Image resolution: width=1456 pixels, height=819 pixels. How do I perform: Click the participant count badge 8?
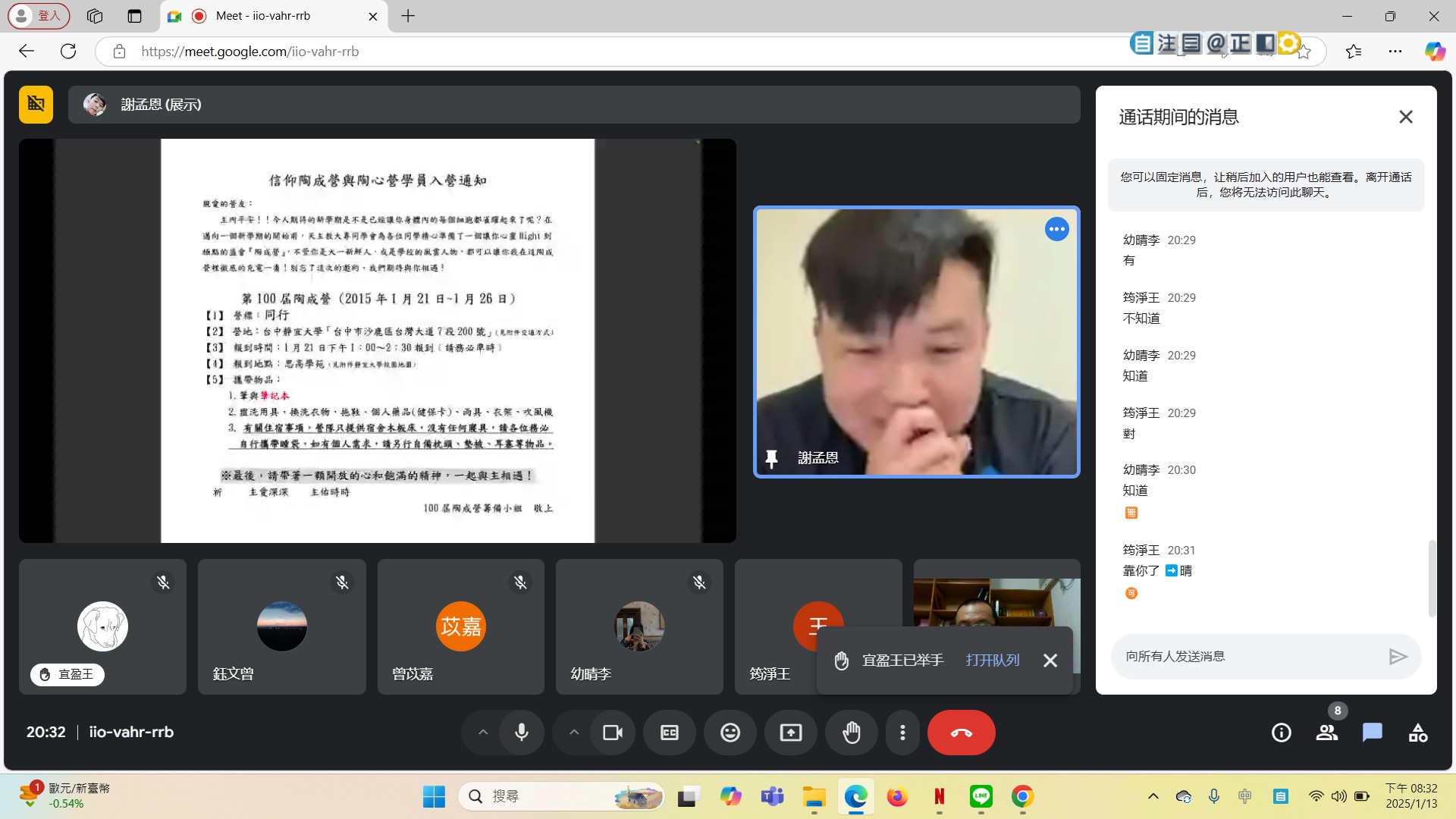pyautogui.click(x=1338, y=711)
